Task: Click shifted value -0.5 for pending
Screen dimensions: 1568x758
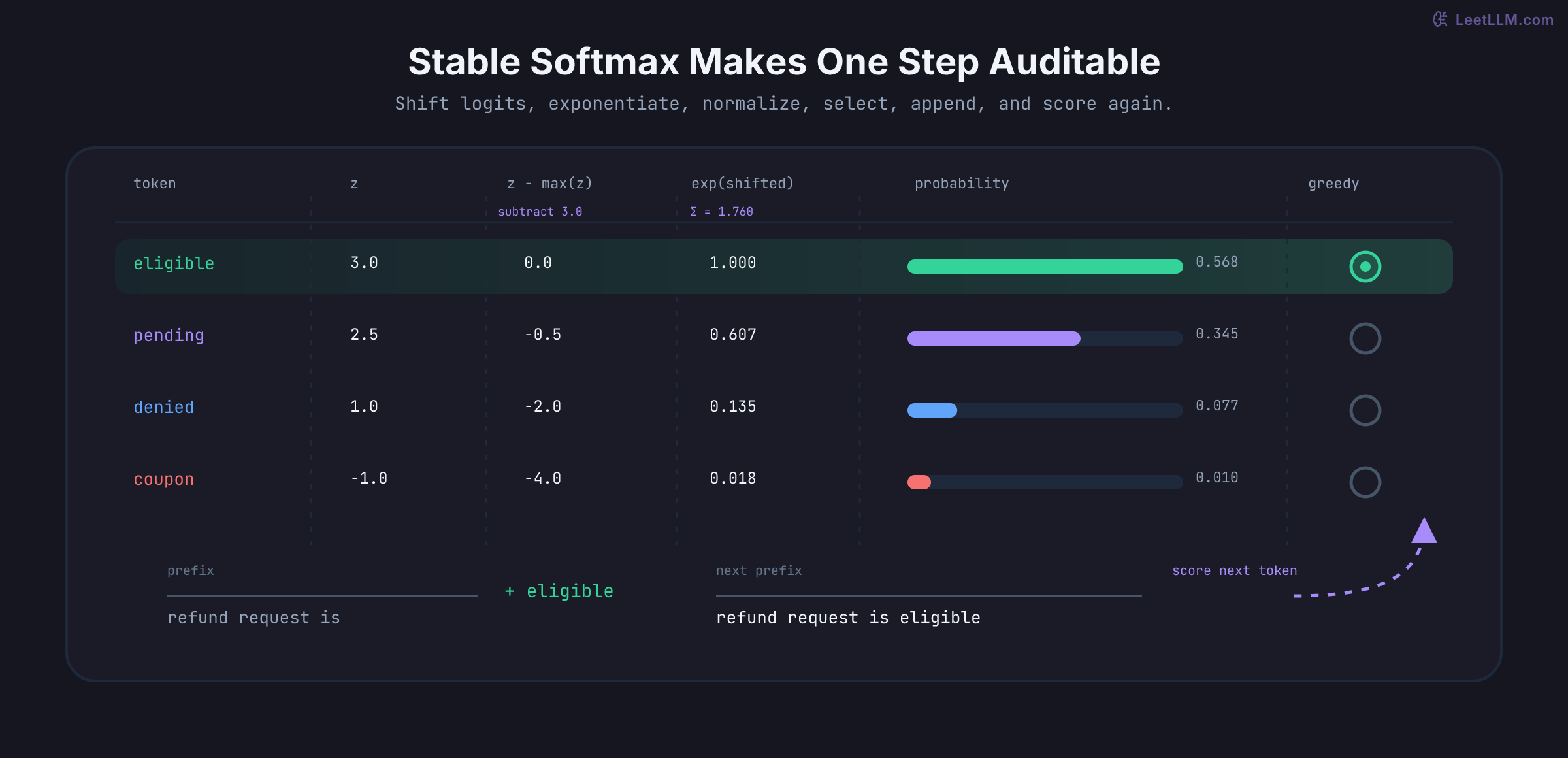Action: click(542, 335)
